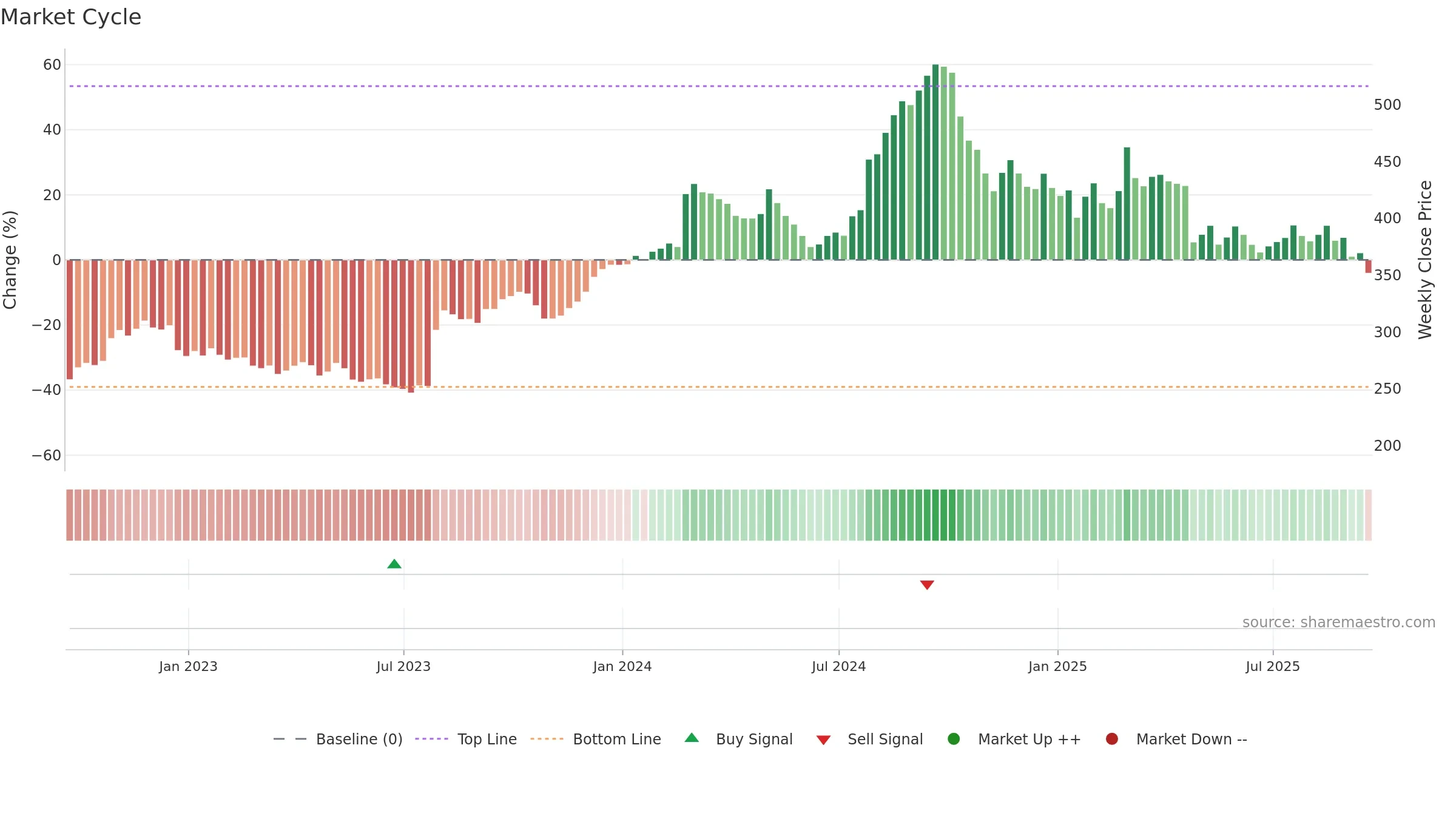
Task: Click the 300 tick on the right axis
Action: point(1387,332)
